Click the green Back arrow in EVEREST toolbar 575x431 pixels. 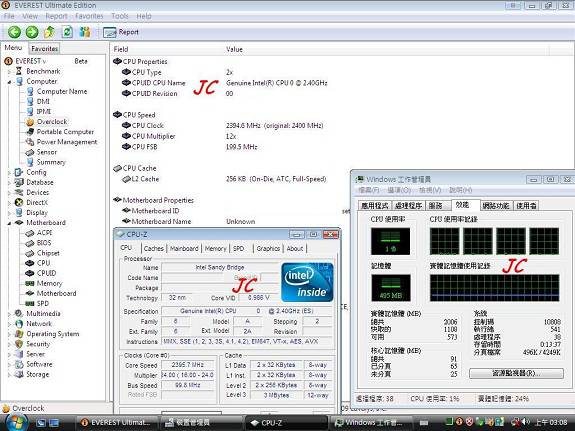[14, 32]
